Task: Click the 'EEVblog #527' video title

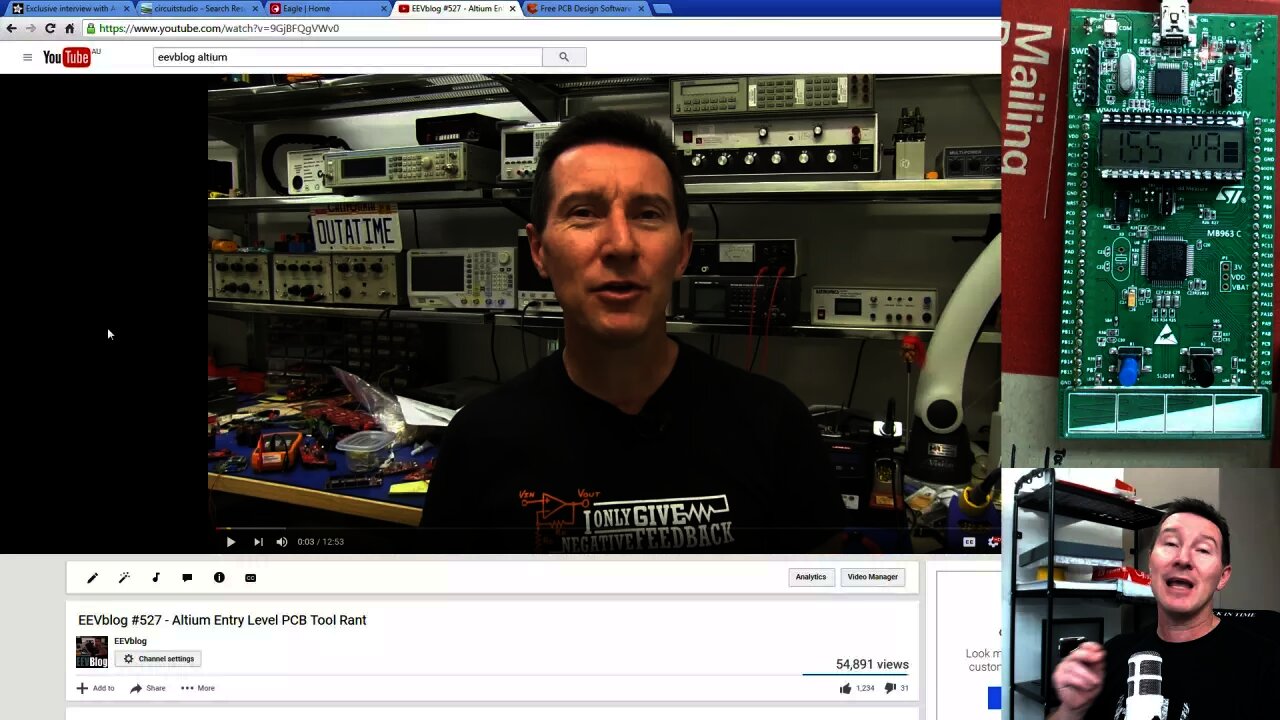Action: 222,620
